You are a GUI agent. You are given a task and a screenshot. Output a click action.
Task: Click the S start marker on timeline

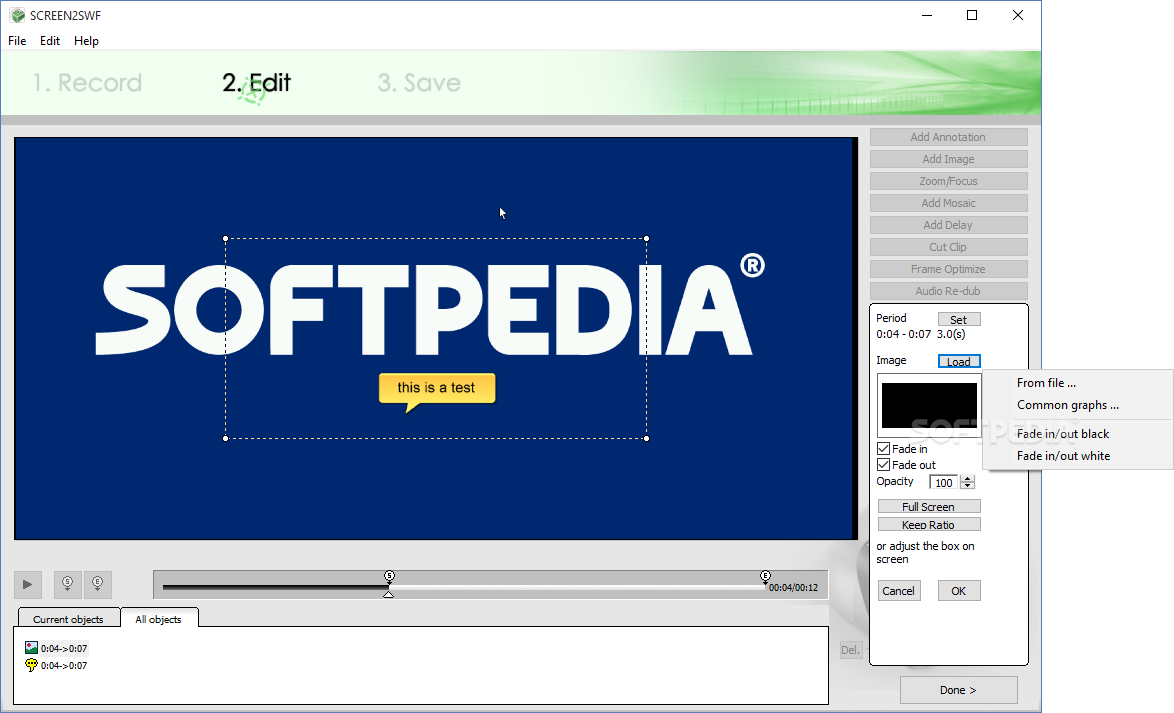[389, 576]
